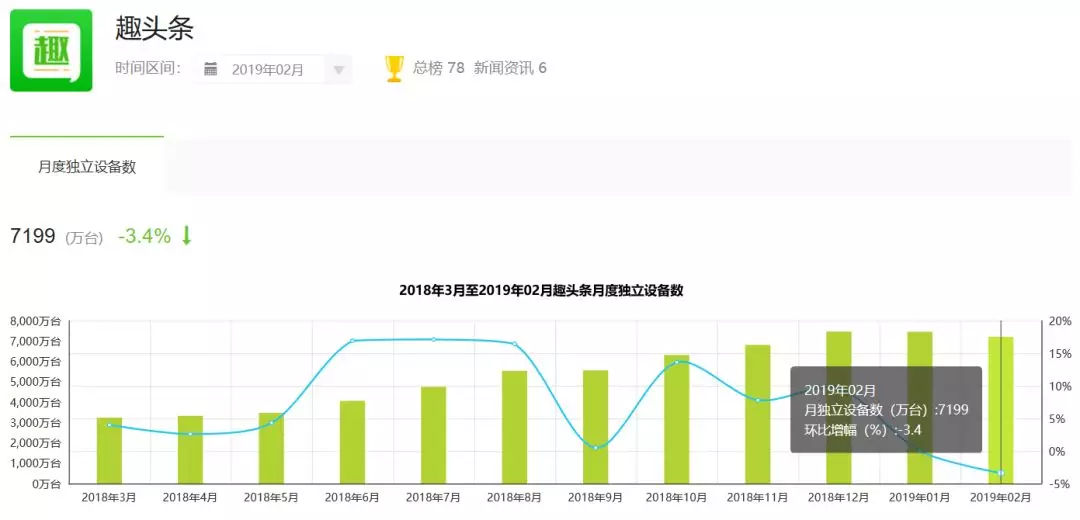Click the highlighted 2019年02月 bar
1080x520 pixels.
coord(1001,410)
